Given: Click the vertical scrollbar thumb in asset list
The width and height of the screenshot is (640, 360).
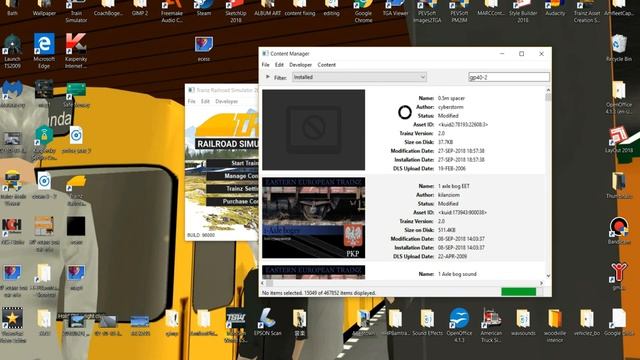Looking at the screenshot, I should [548, 97].
